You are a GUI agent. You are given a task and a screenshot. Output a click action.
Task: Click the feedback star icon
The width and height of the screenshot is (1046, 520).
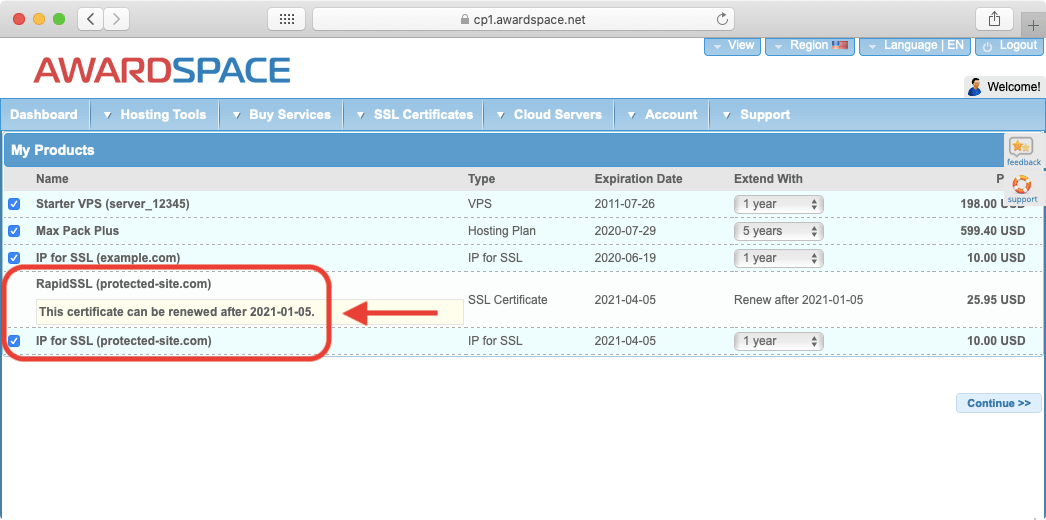[1022, 148]
